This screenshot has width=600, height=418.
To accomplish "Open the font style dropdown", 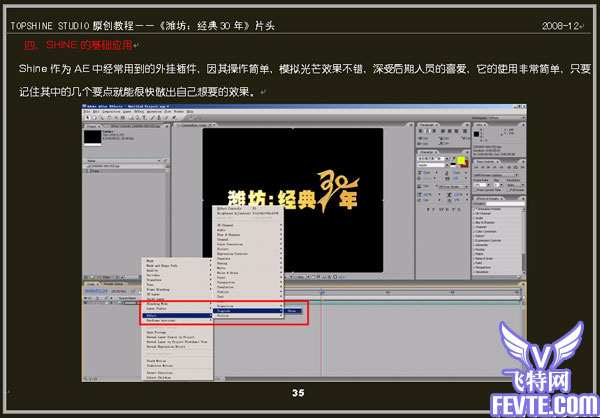I will pyautogui.click(x=433, y=165).
